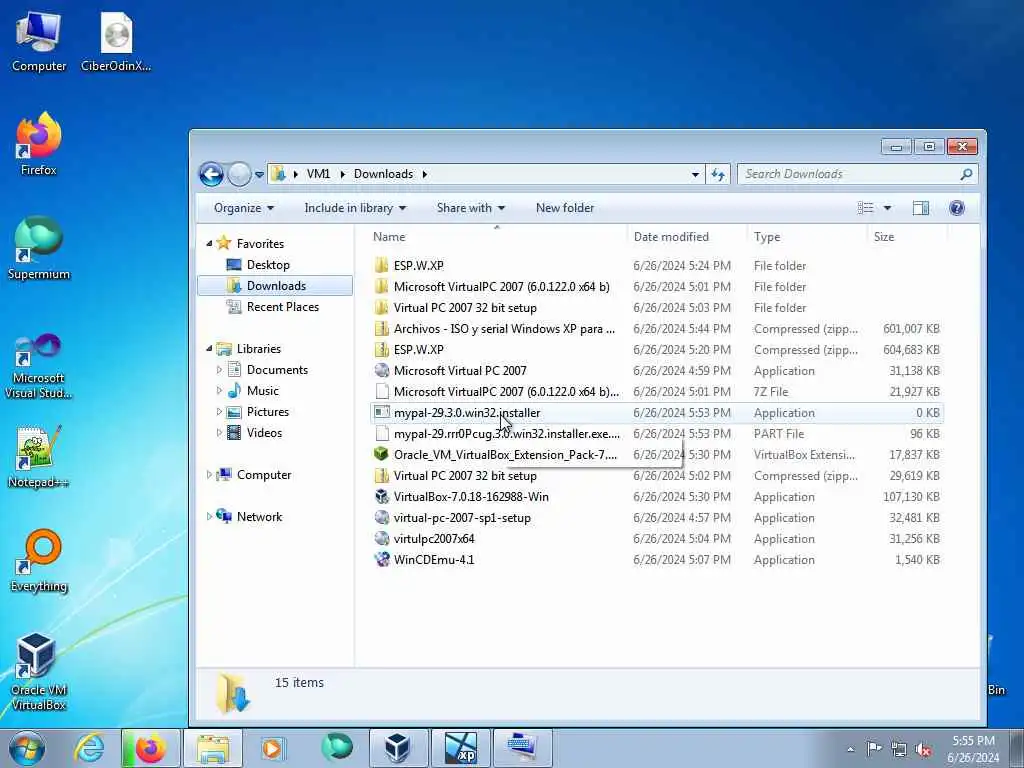Open Internet Explorer from the taskbar
Screen dimensions: 1024x768
pos(89,748)
